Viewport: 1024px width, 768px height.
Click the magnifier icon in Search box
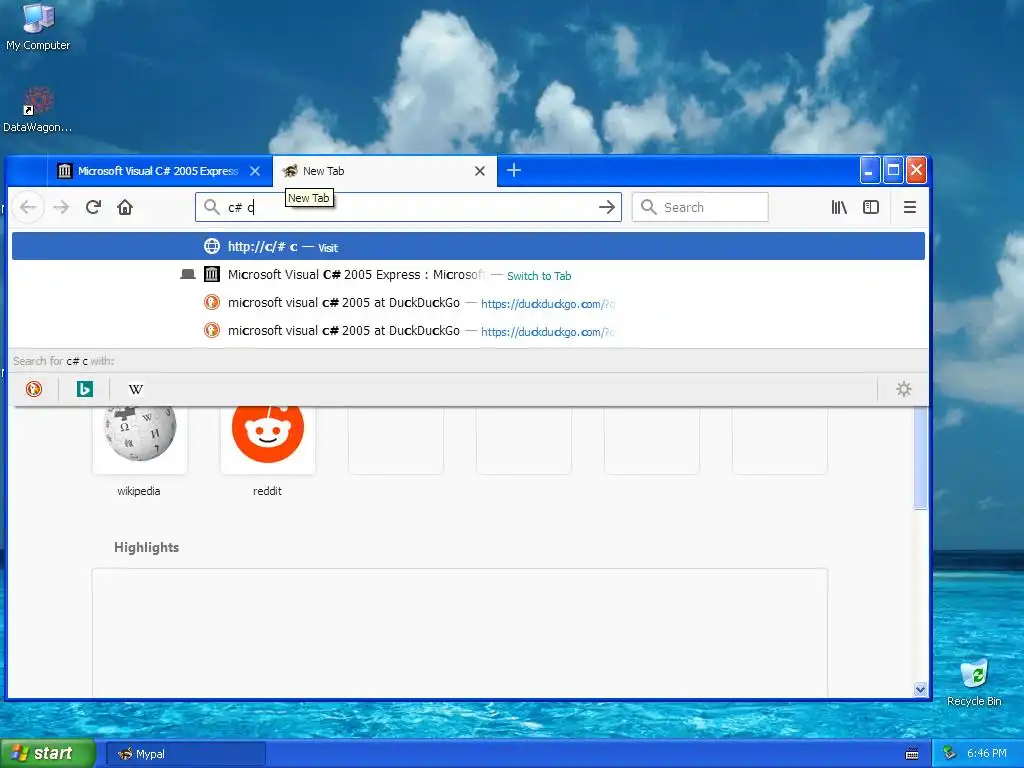(648, 207)
